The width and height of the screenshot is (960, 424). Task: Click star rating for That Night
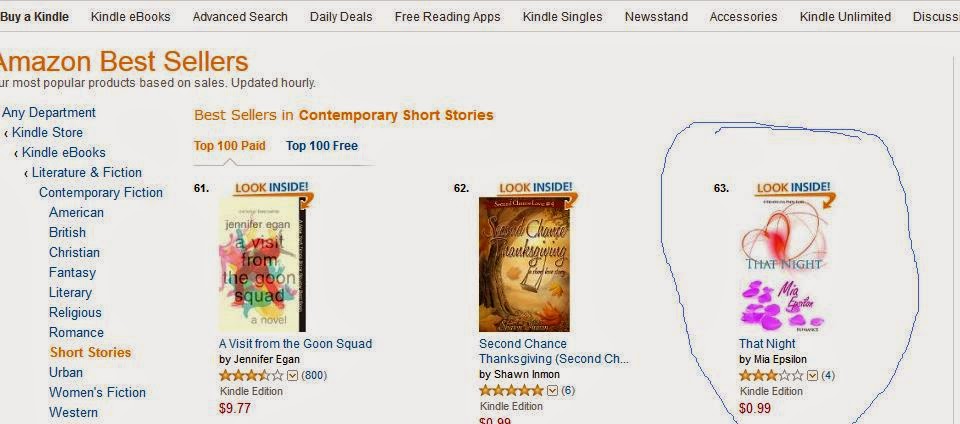pyautogui.click(x=771, y=376)
